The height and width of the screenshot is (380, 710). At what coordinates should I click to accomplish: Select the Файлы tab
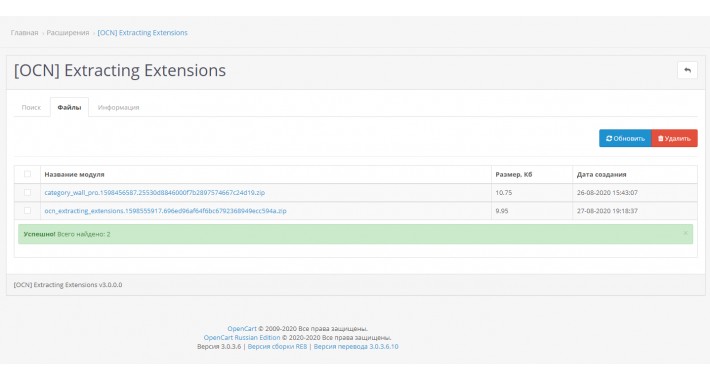pos(69,107)
